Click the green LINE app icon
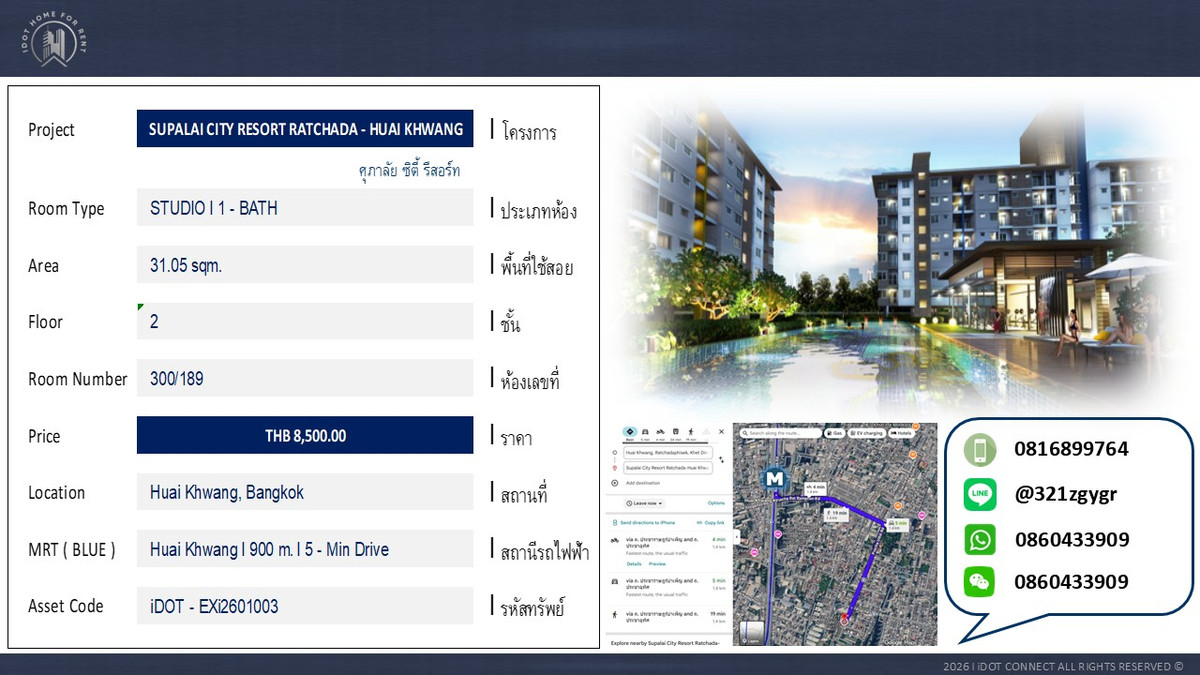Image resolution: width=1200 pixels, height=675 pixels. (980, 494)
